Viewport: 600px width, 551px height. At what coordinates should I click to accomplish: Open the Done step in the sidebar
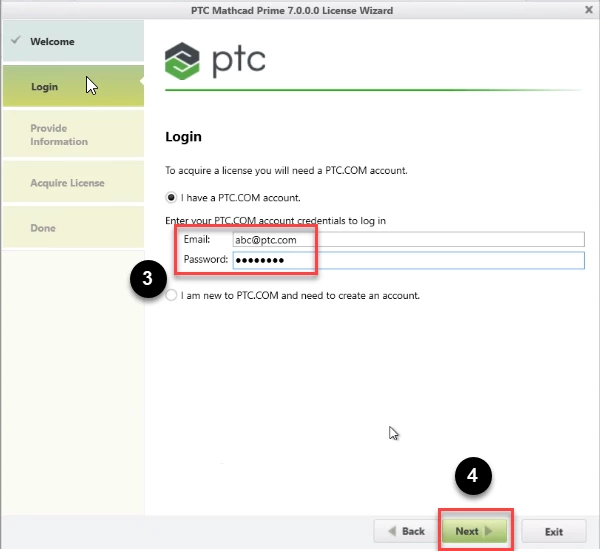pos(73,227)
